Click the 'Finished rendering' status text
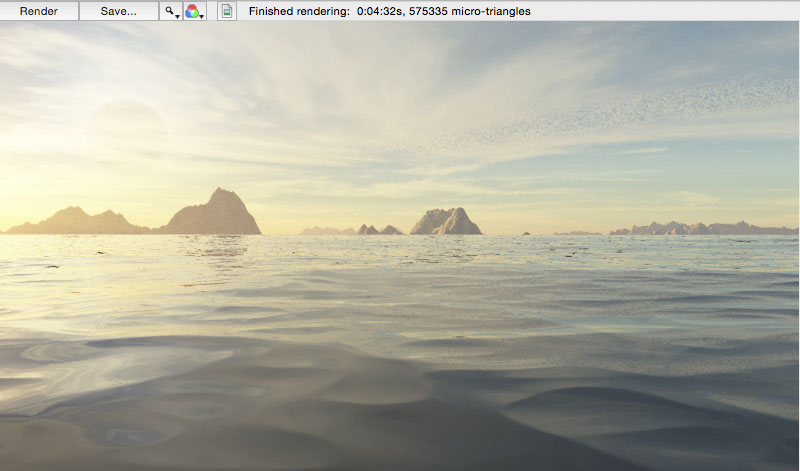Viewport: 800px width, 471px height. pyautogui.click(x=300, y=11)
